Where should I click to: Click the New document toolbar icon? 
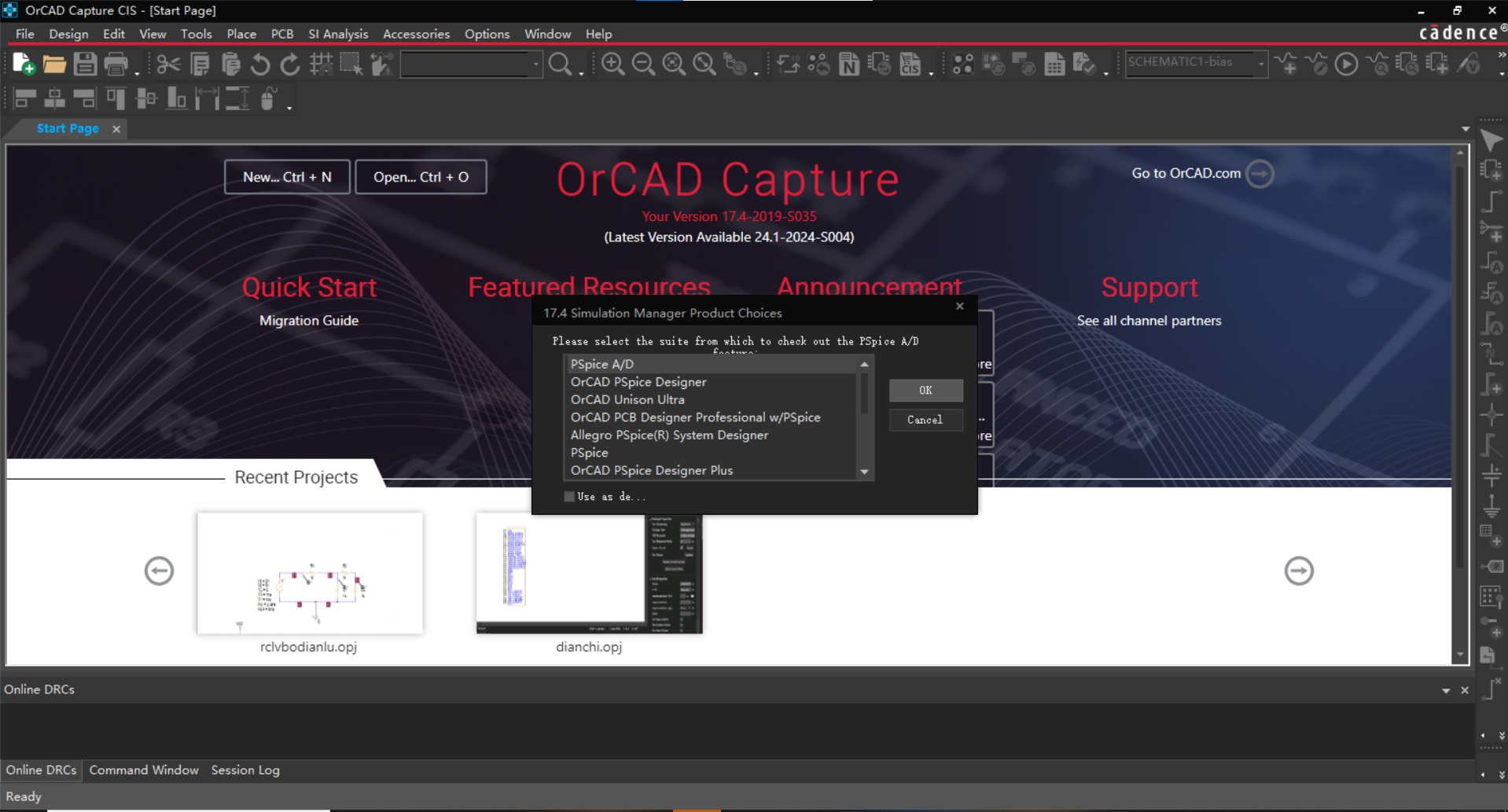tap(24, 64)
